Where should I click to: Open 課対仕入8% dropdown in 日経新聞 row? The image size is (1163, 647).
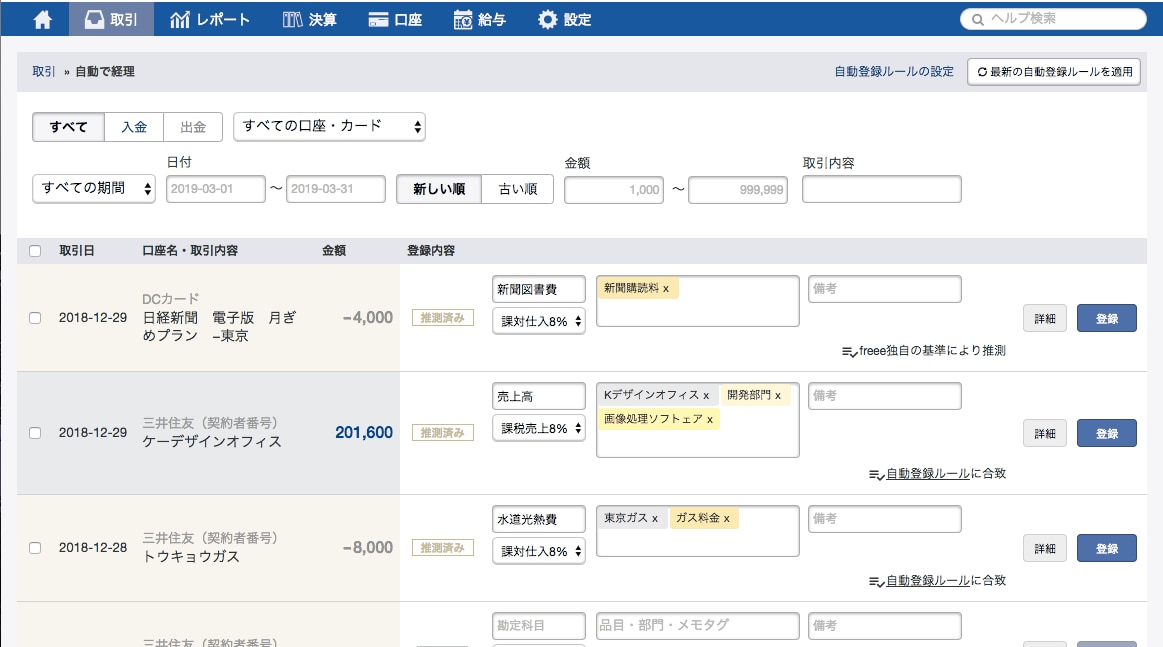tap(538, 321)
